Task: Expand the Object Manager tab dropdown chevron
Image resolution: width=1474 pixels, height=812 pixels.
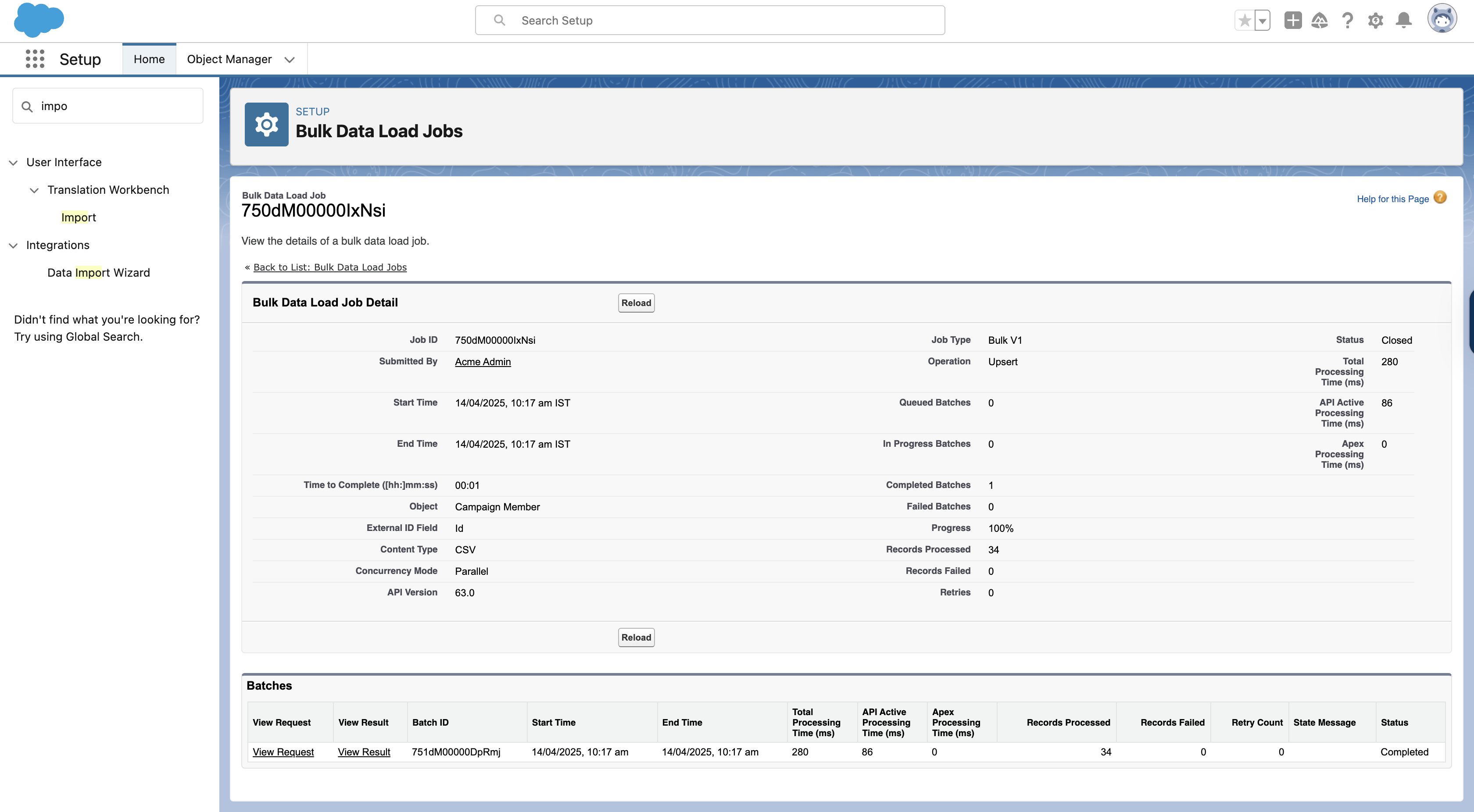Action: pyautogui.click(x=290, y=60)
